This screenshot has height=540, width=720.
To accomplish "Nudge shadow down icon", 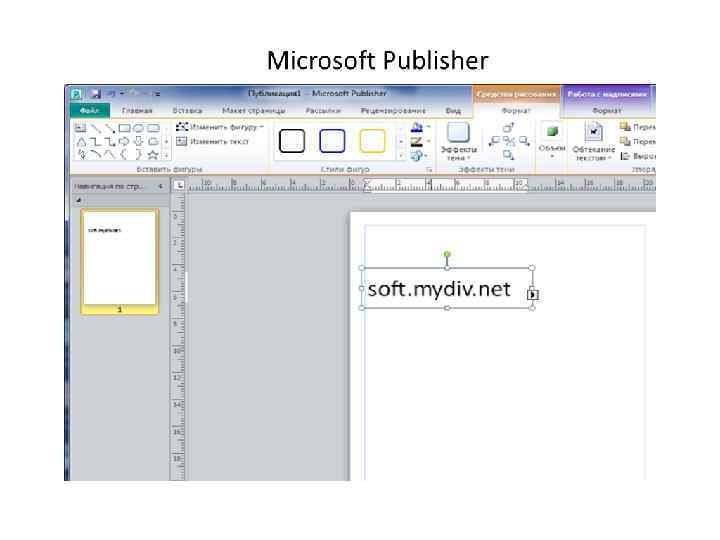I will tap(508, 155).
